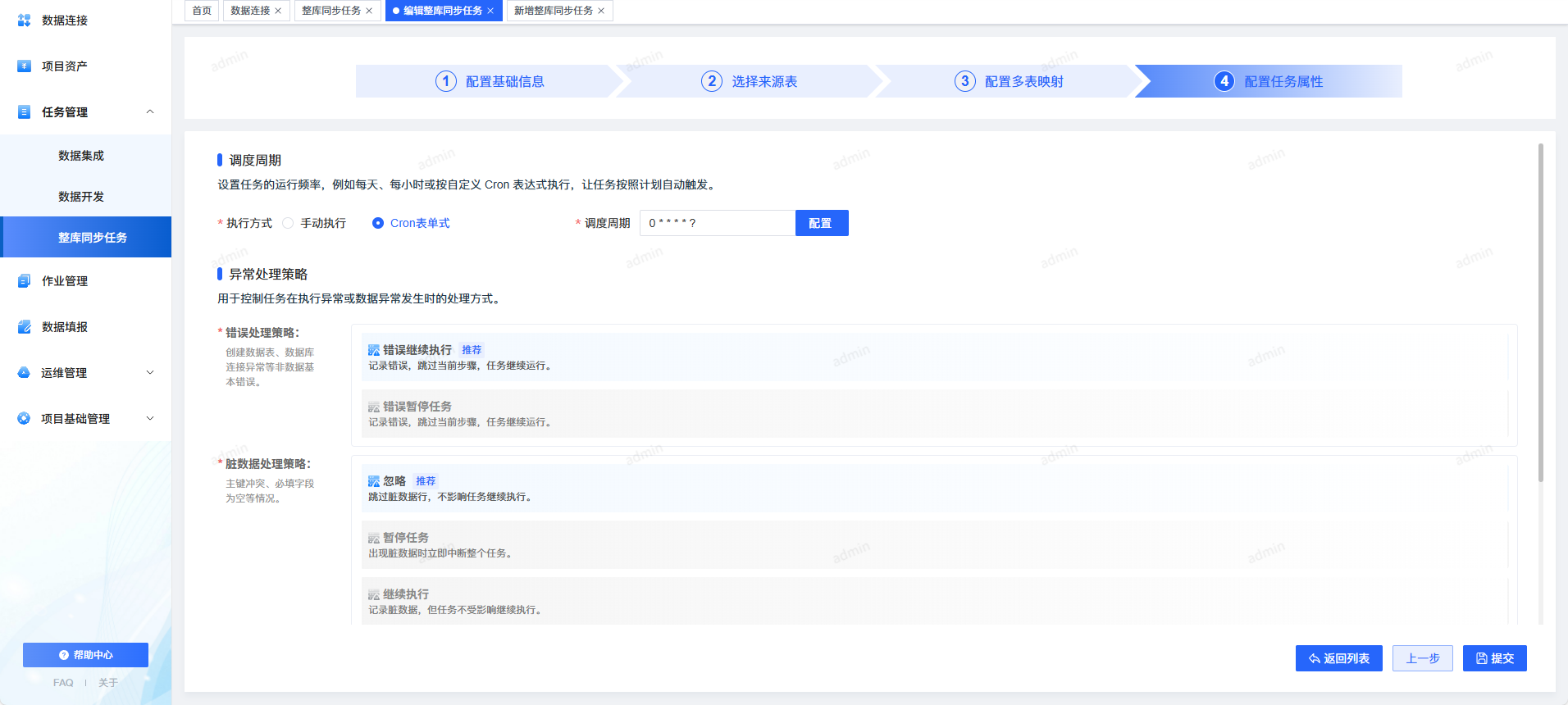Viewport: 1568px width, 705px height.
Task: Close the 整库同步任务 tab
Action: point(369,11)
